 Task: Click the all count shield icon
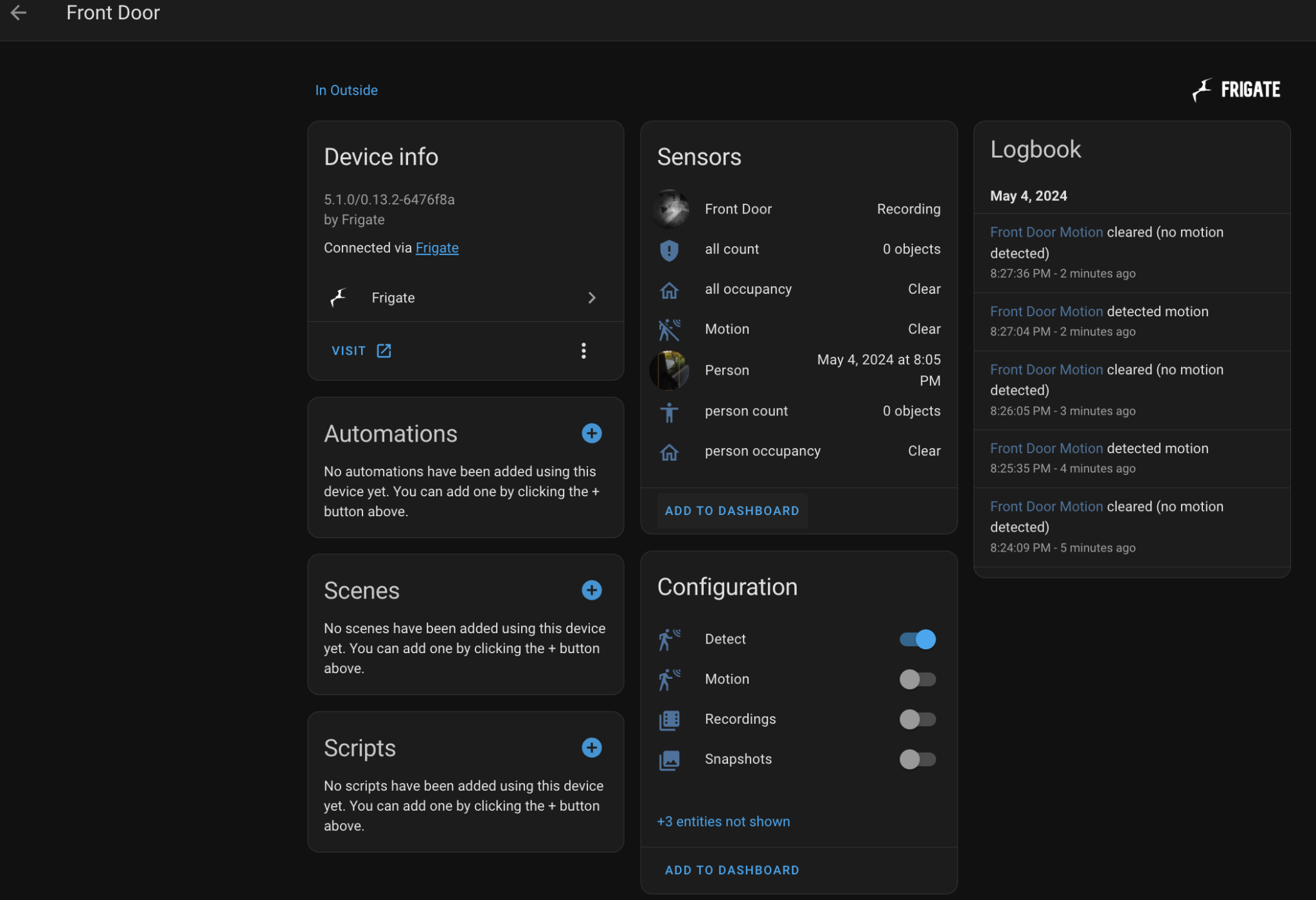pyautogui.click(x=669, y=249)
